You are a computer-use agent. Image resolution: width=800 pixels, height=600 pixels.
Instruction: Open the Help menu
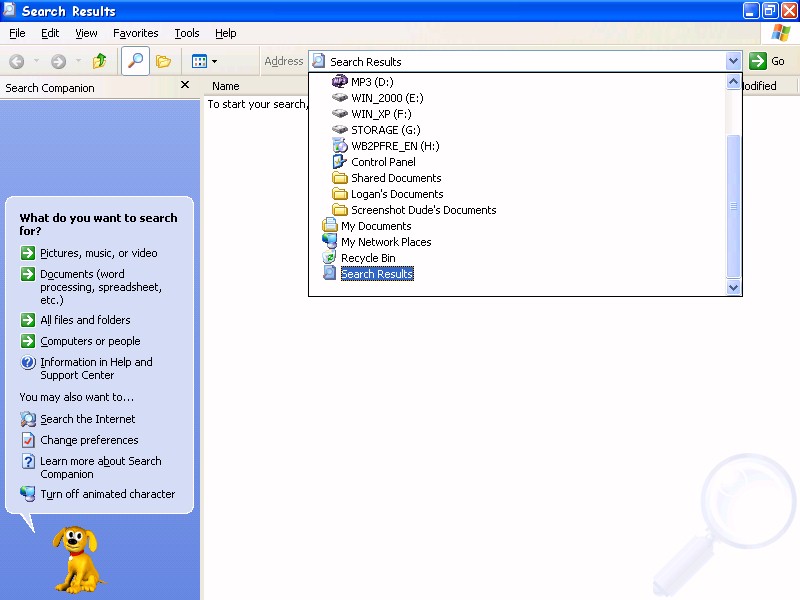[226, 33]
